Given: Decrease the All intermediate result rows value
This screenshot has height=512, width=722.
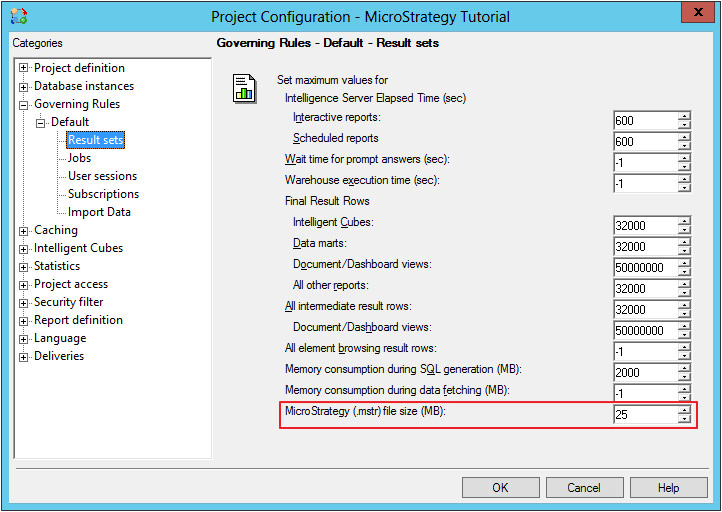Looking at the screenshot, I should point(684,314).
